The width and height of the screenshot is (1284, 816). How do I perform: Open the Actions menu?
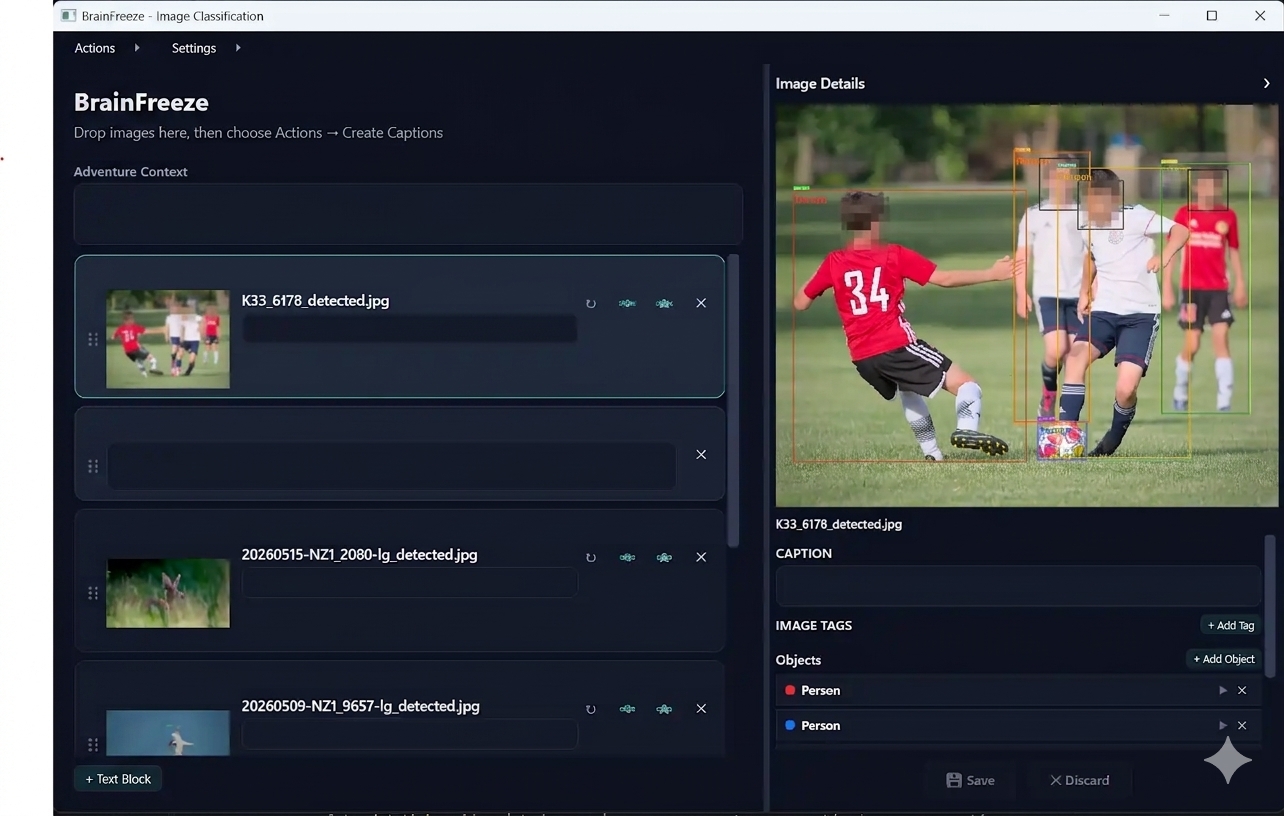coord(95,48)
